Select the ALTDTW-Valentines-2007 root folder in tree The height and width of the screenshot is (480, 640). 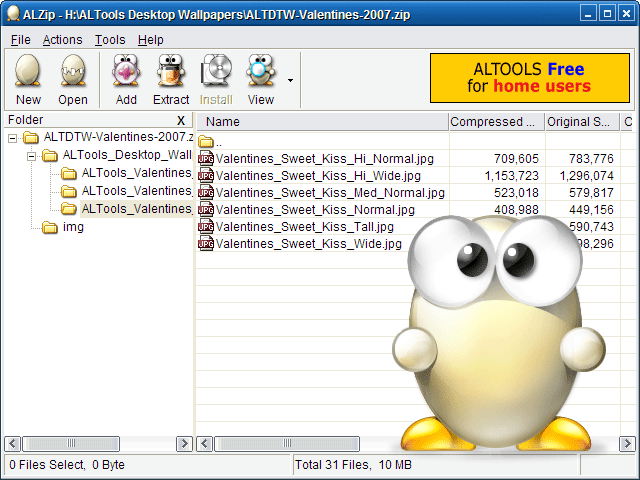[118, 137]
